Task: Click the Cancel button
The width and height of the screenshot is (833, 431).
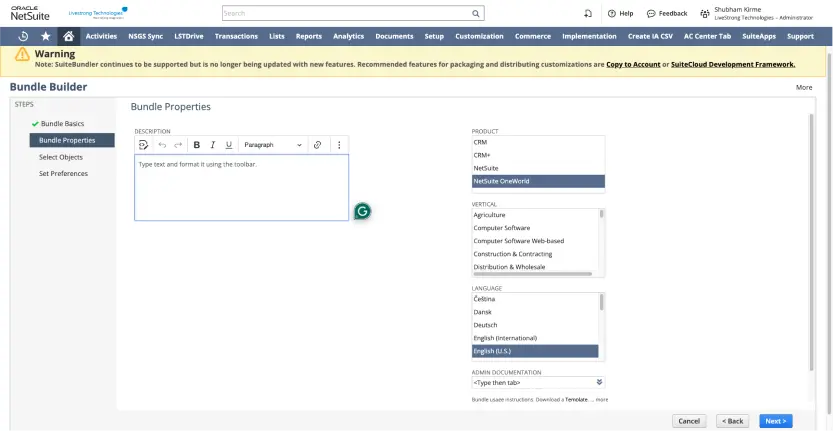Action: (689, 421)
